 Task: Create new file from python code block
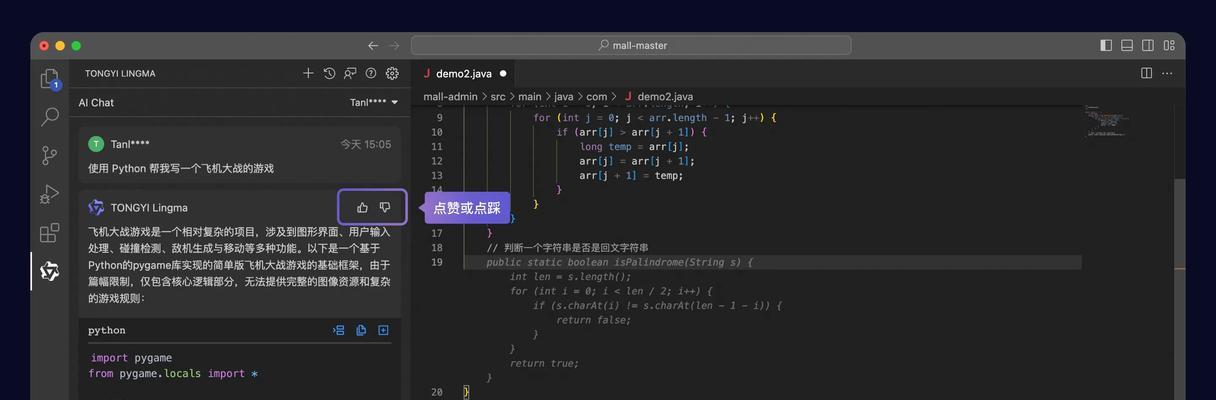coord(383,330)
